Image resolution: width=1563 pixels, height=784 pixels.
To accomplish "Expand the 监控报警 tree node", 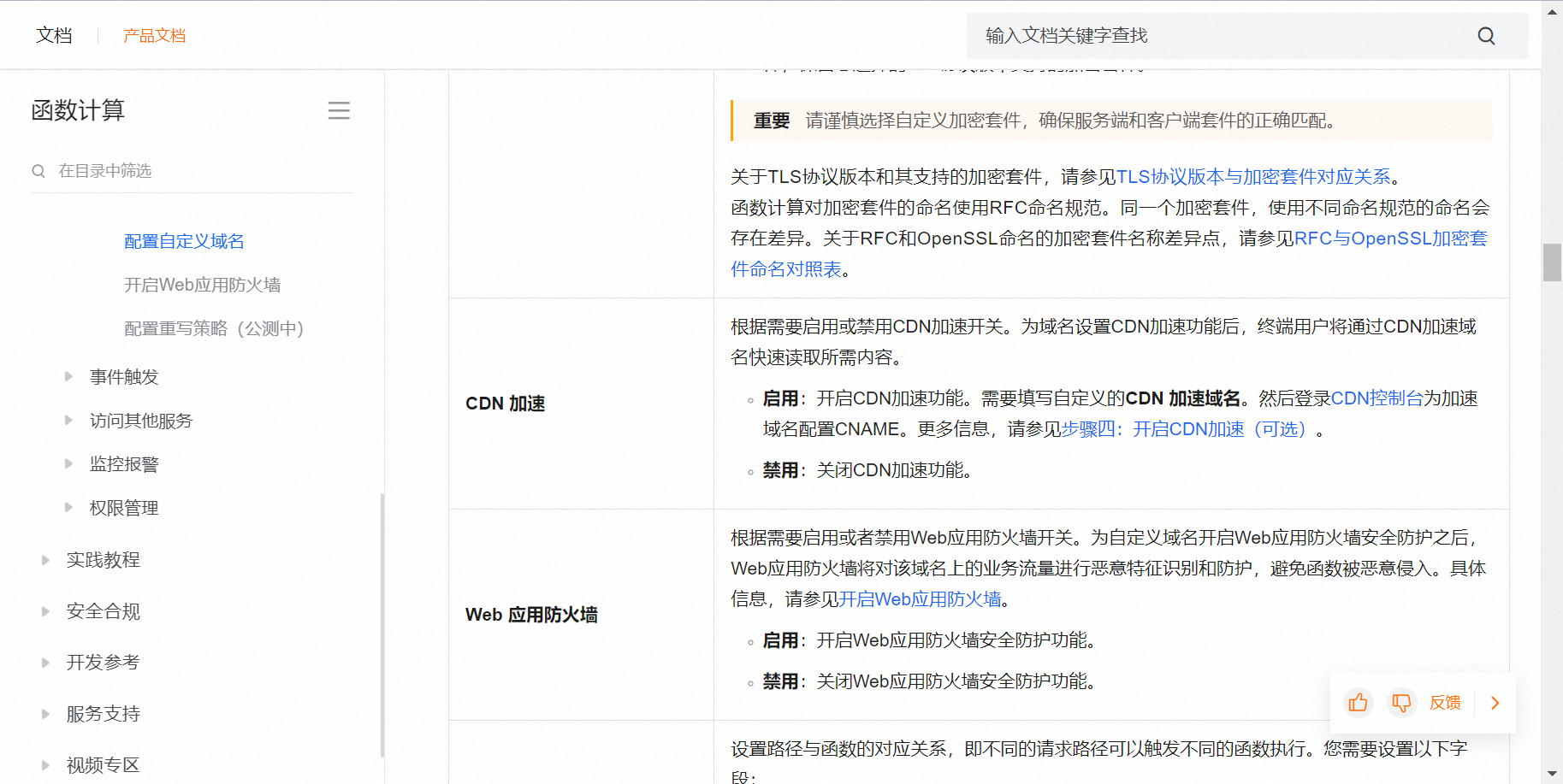I will 68,463.
